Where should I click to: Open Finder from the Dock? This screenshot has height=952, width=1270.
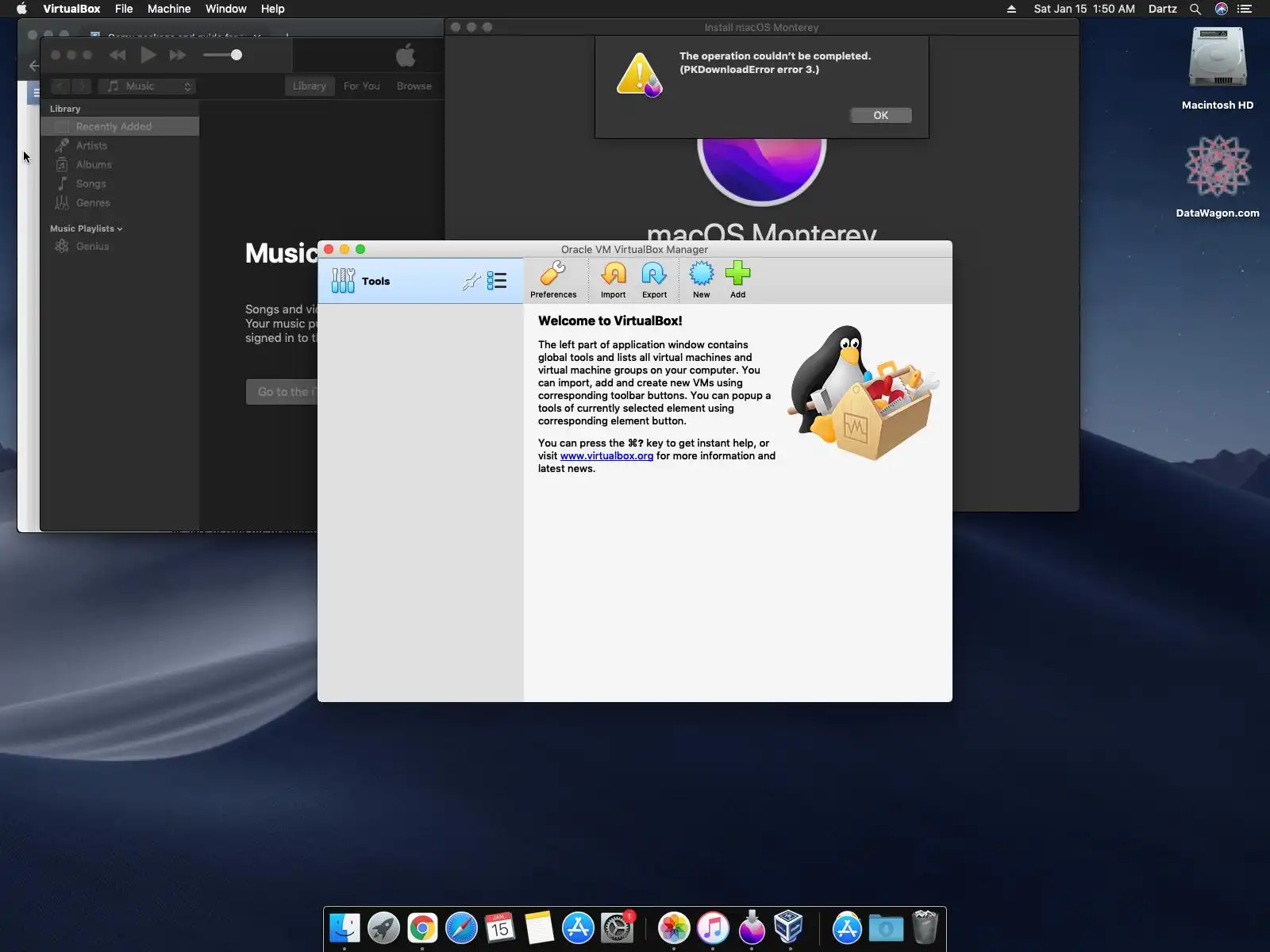pos(344,927)
